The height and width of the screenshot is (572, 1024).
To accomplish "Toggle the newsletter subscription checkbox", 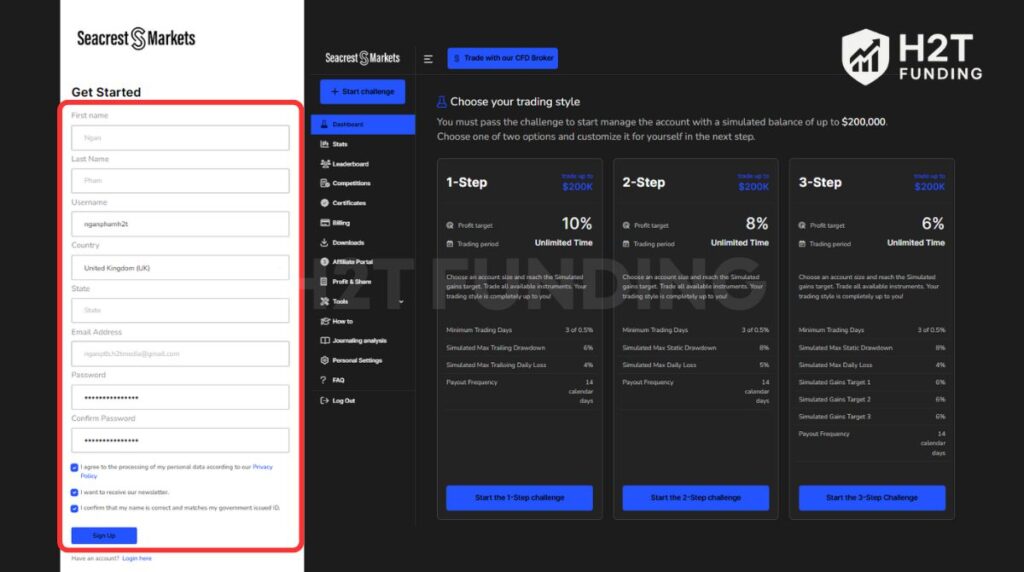I will click(x=74, y=492).
